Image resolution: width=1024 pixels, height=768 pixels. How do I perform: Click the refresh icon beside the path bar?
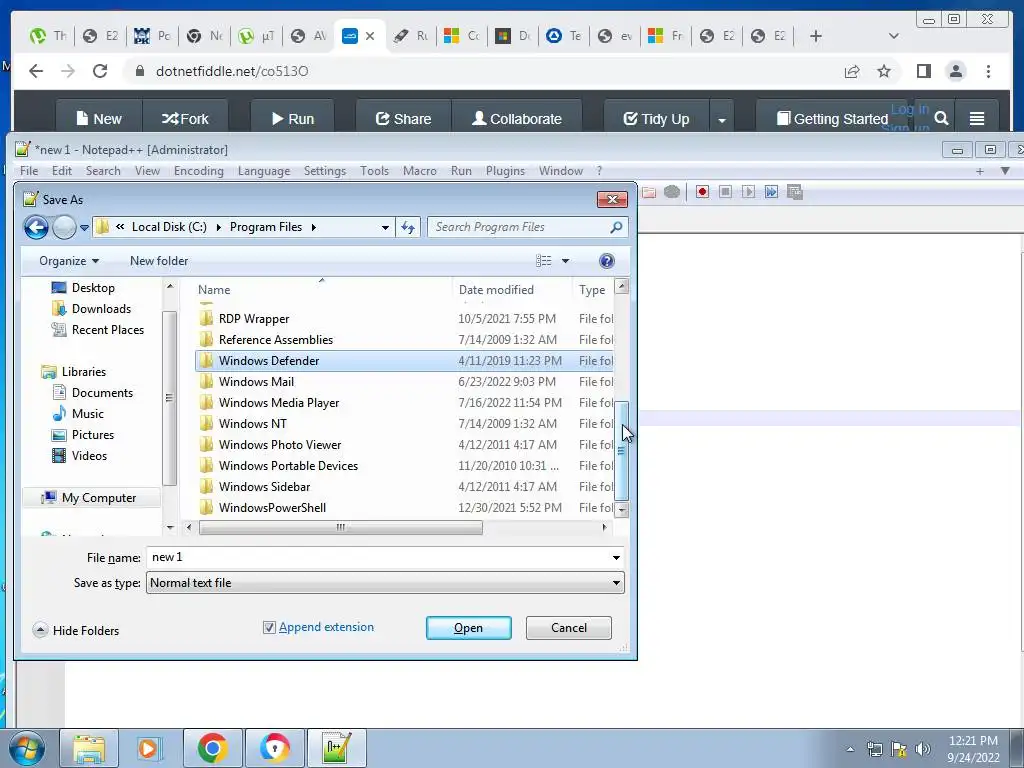click(x=408, y=227)
